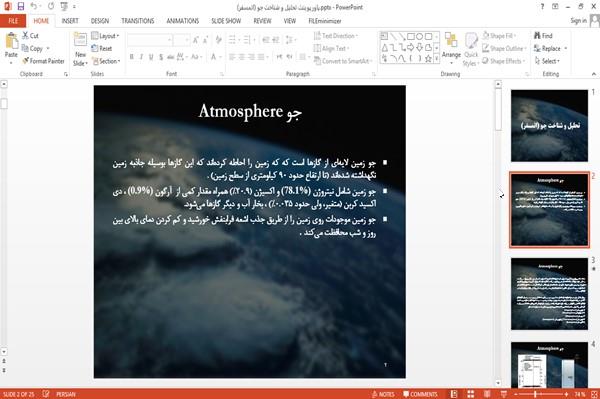The height and width of the screenshot is (399, 600).
Task: Click the Help question mark icon
Action: pyautogui.click(x=542, y=7)
